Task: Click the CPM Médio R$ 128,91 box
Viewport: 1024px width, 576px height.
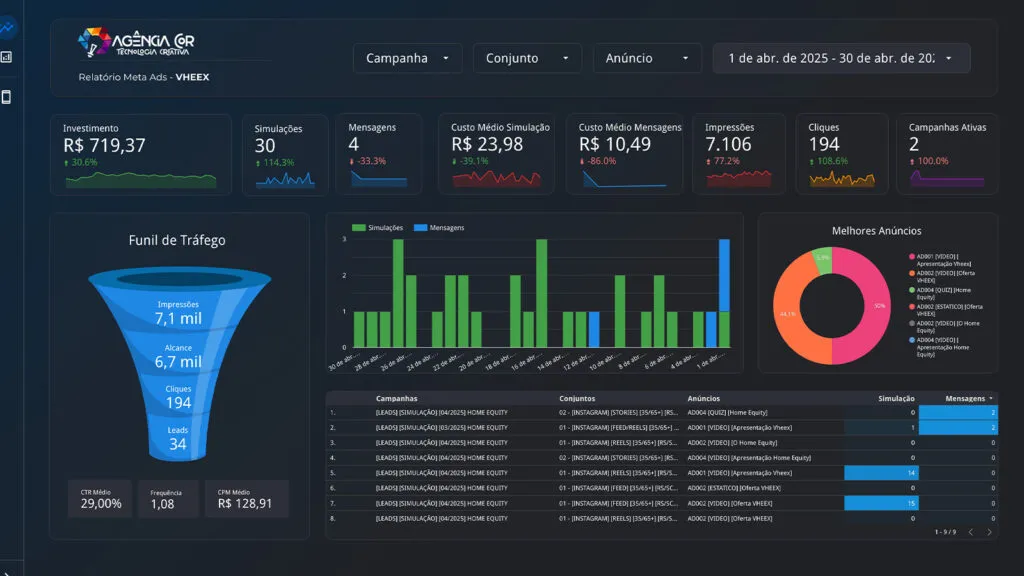Action: pyautogui.click(x=246, y=499)
